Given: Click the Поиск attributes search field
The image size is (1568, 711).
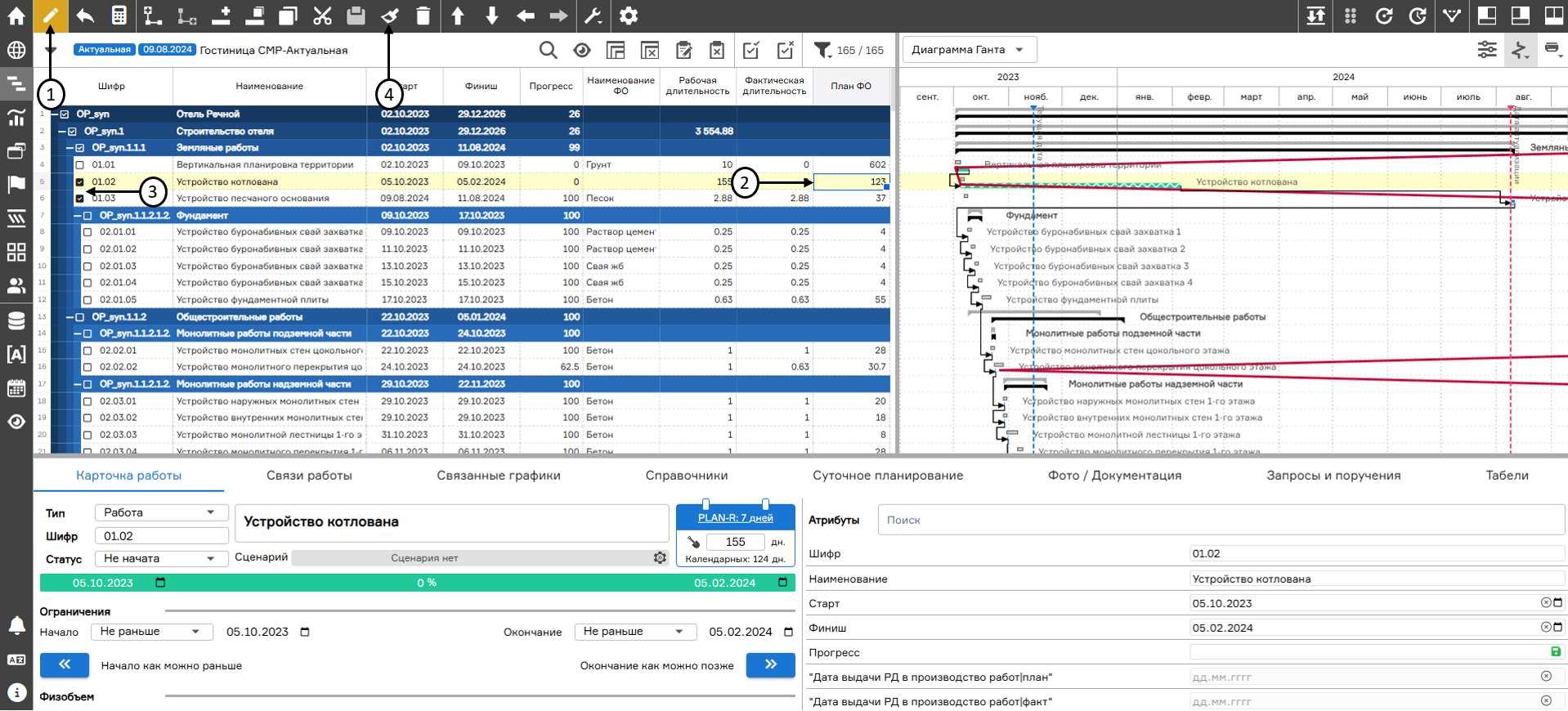Looking at the screenshot, I should click(x=1221, y=520).
